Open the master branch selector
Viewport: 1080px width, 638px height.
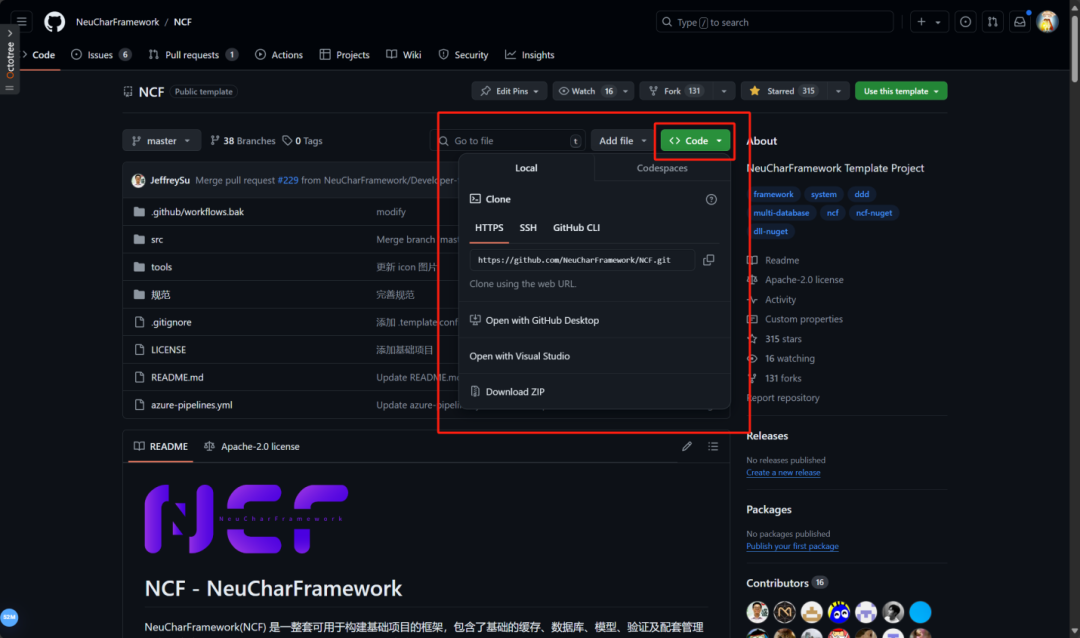click(x=162, y=141)
